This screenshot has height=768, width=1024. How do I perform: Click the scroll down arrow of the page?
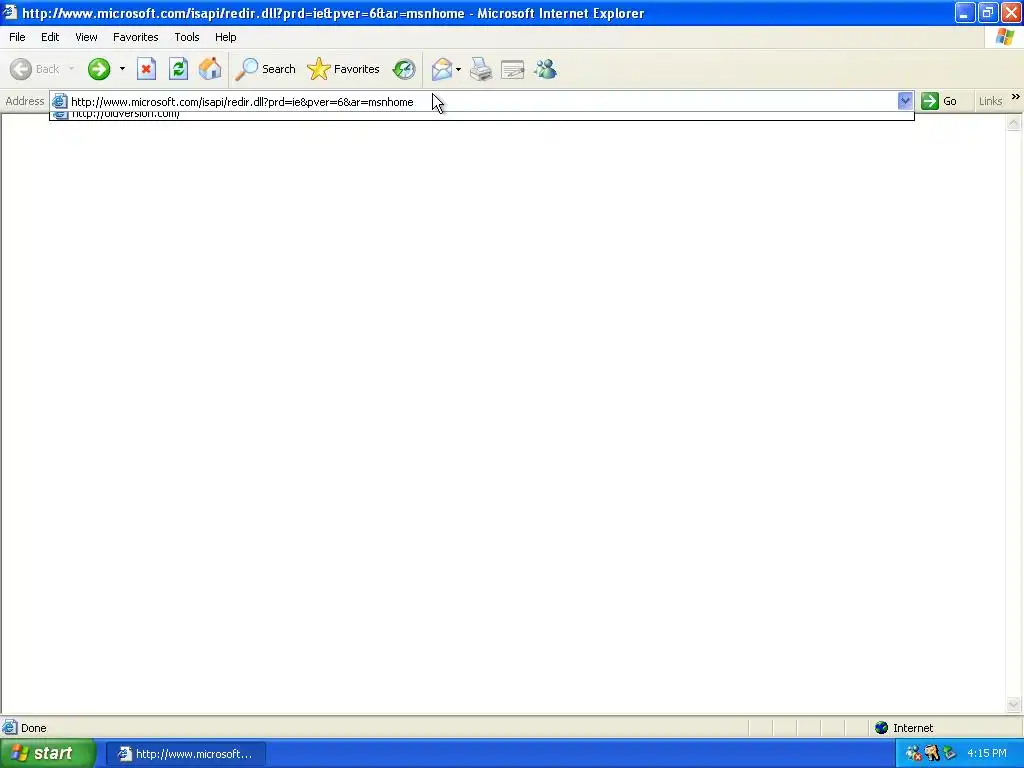1014,704
